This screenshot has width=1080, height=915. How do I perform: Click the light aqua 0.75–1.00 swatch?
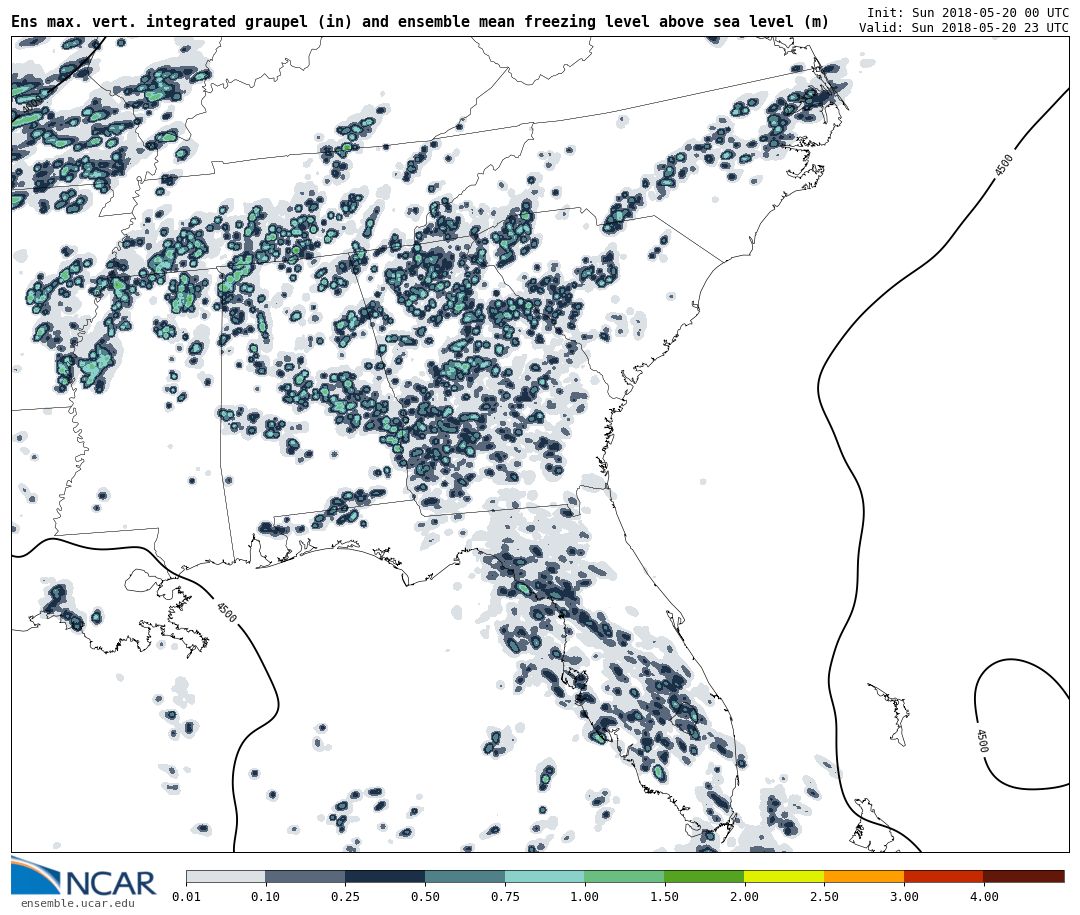click(x=545, y=876)
